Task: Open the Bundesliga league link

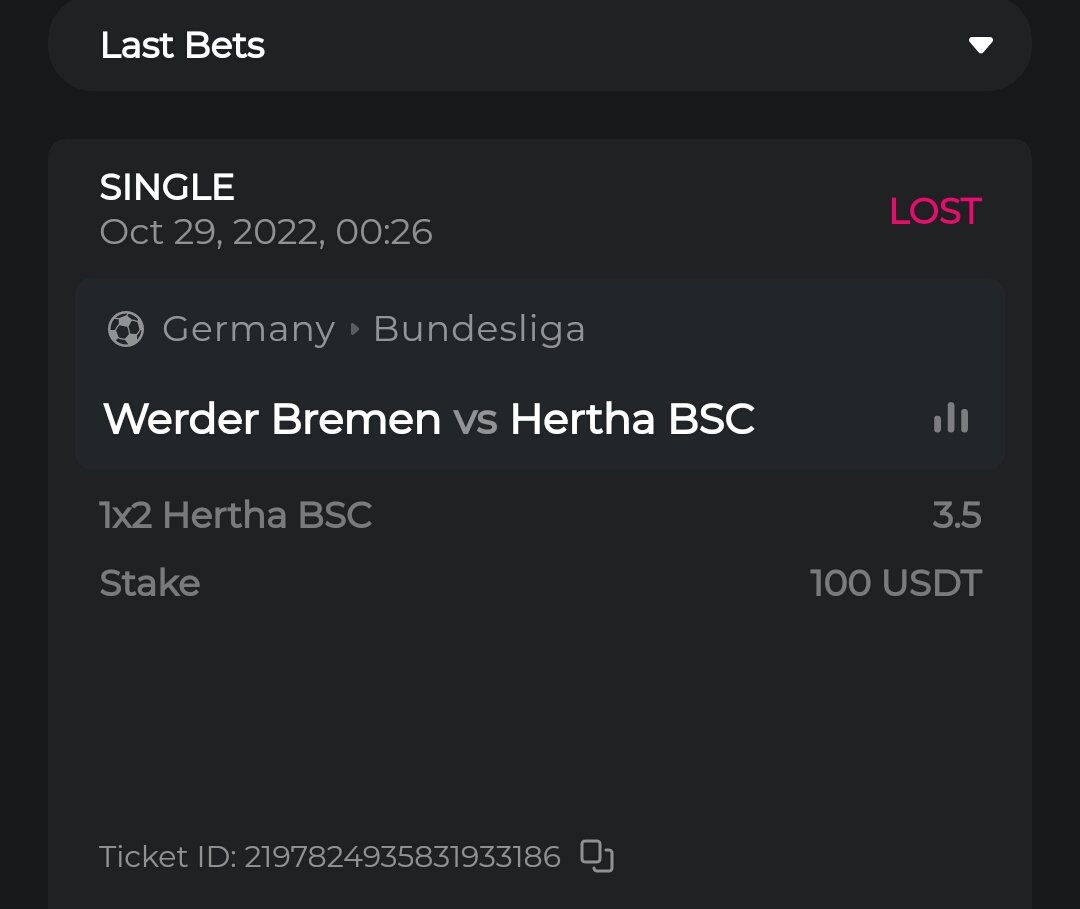Action: pos(479,329)
